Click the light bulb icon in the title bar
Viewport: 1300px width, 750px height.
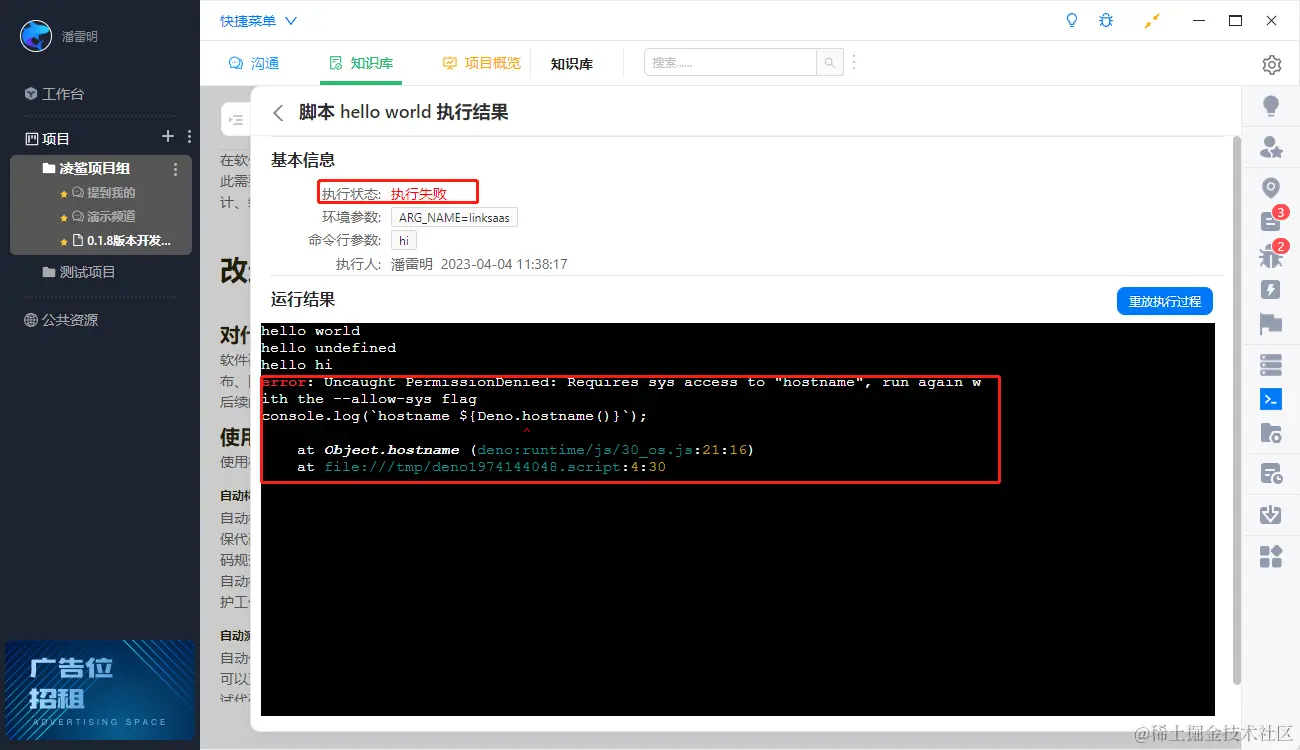coord(1072,20)
